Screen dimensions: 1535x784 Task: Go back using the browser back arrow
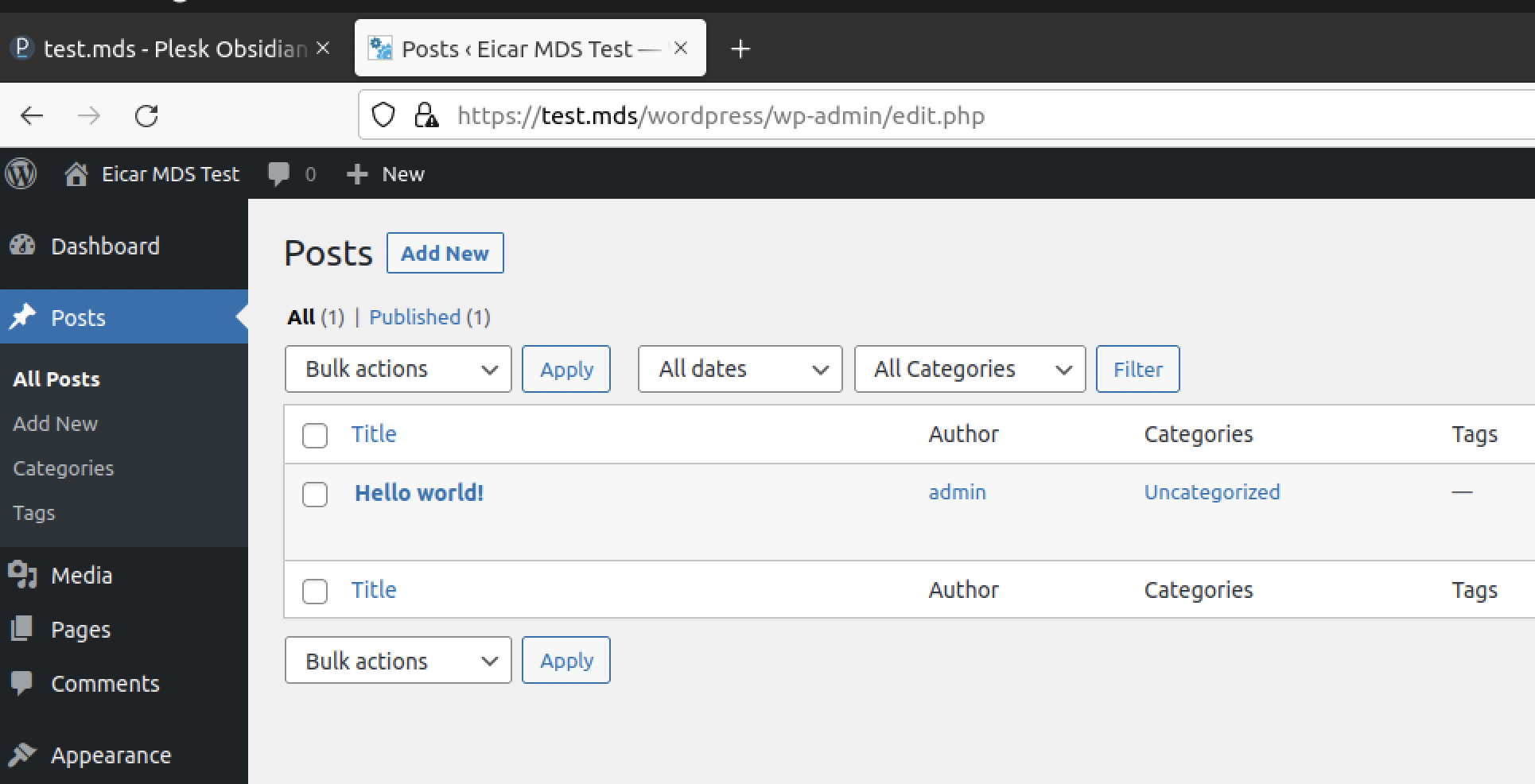(x=32, y=116)
